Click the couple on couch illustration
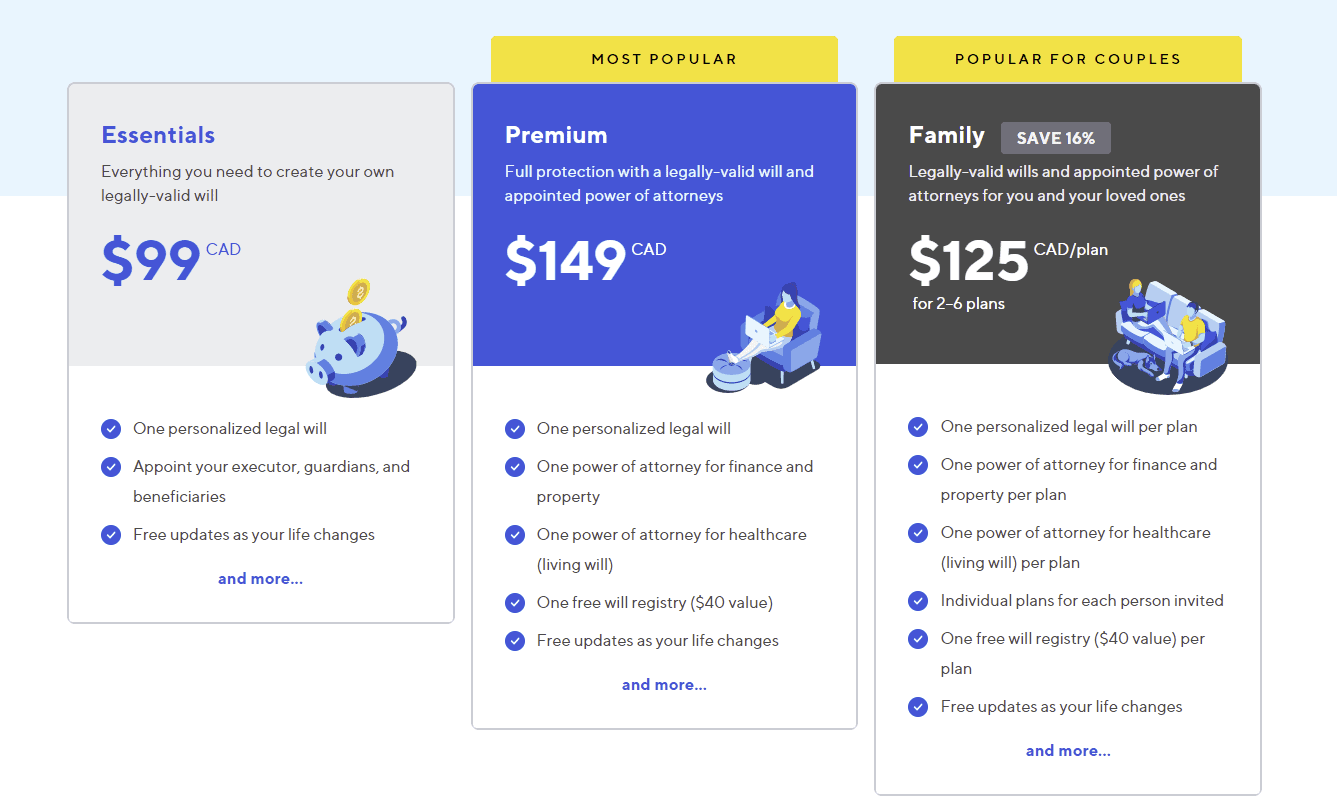This screenshot has height=806, width=1337. point(1169,335)
